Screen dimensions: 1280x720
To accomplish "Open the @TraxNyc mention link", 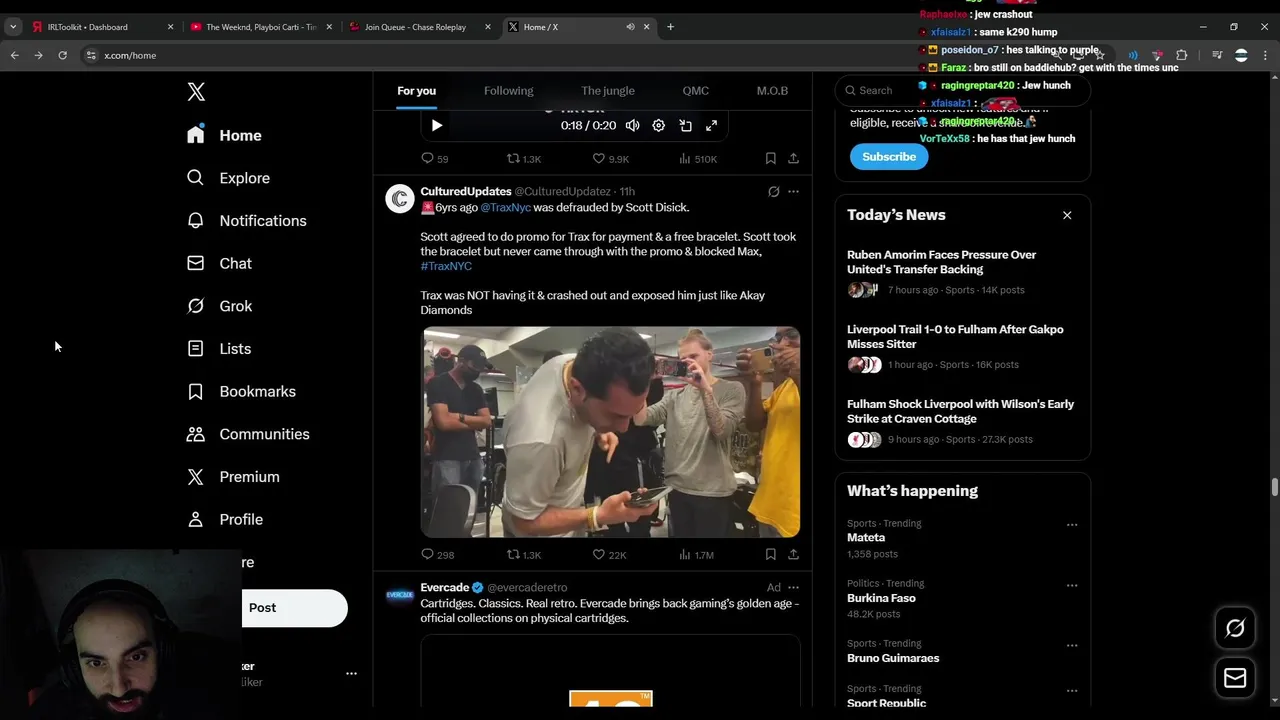I will tap(505, 207).
